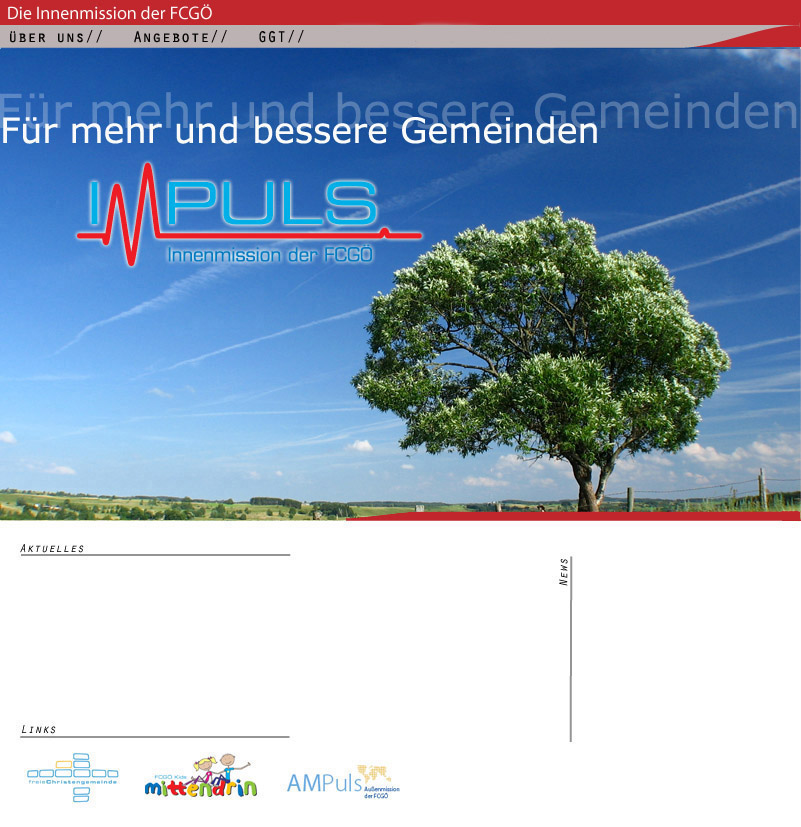The height and width of the screenshot is (827, 801).
Task: Click the Freie Christengemeinde logo
Action: tap(72, 777)
